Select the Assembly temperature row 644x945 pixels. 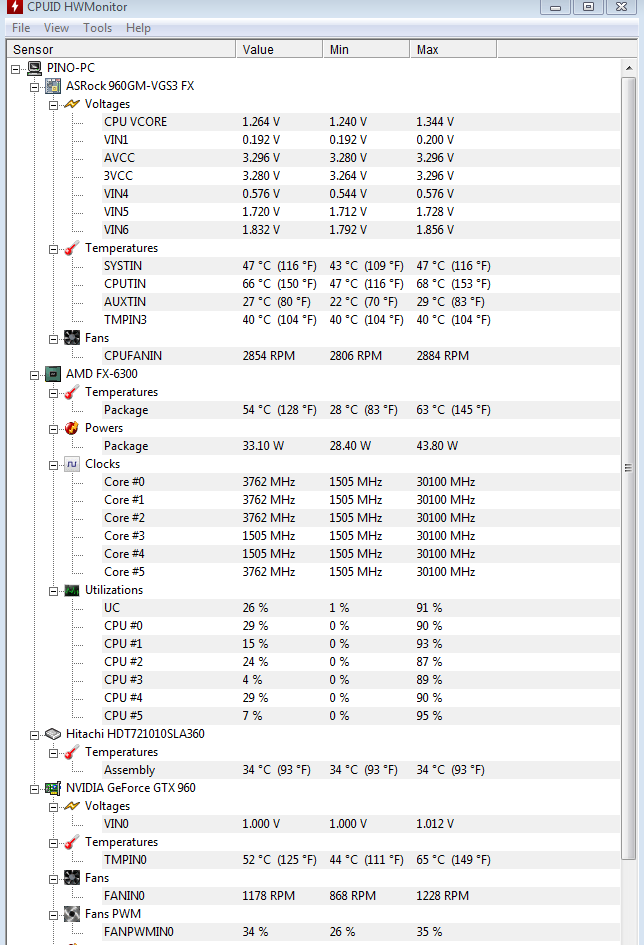coord(361,770)
